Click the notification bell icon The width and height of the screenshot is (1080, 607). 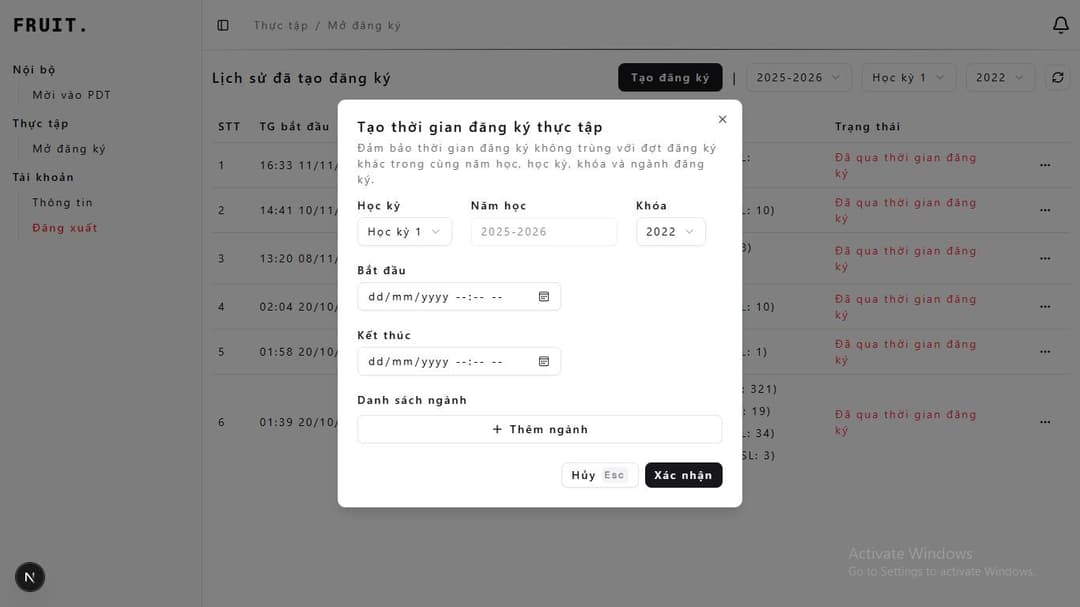(x=1061, y=25)
